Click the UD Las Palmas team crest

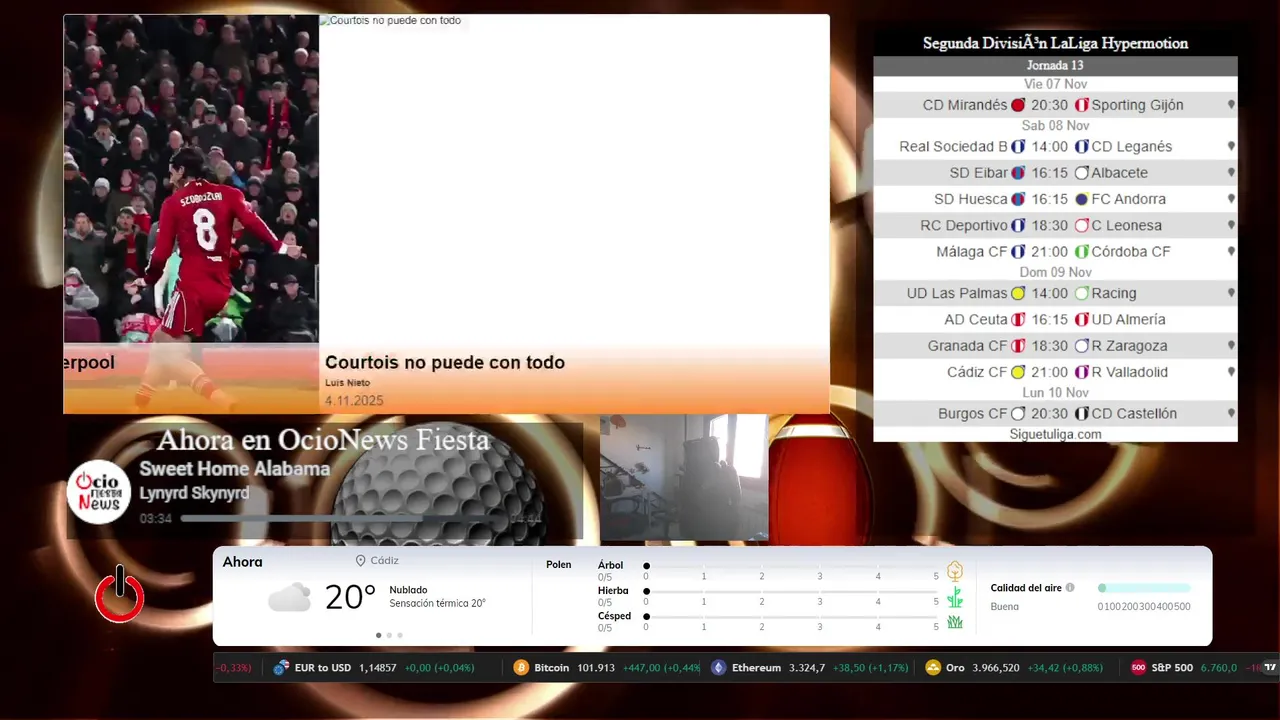point(1018,294)
